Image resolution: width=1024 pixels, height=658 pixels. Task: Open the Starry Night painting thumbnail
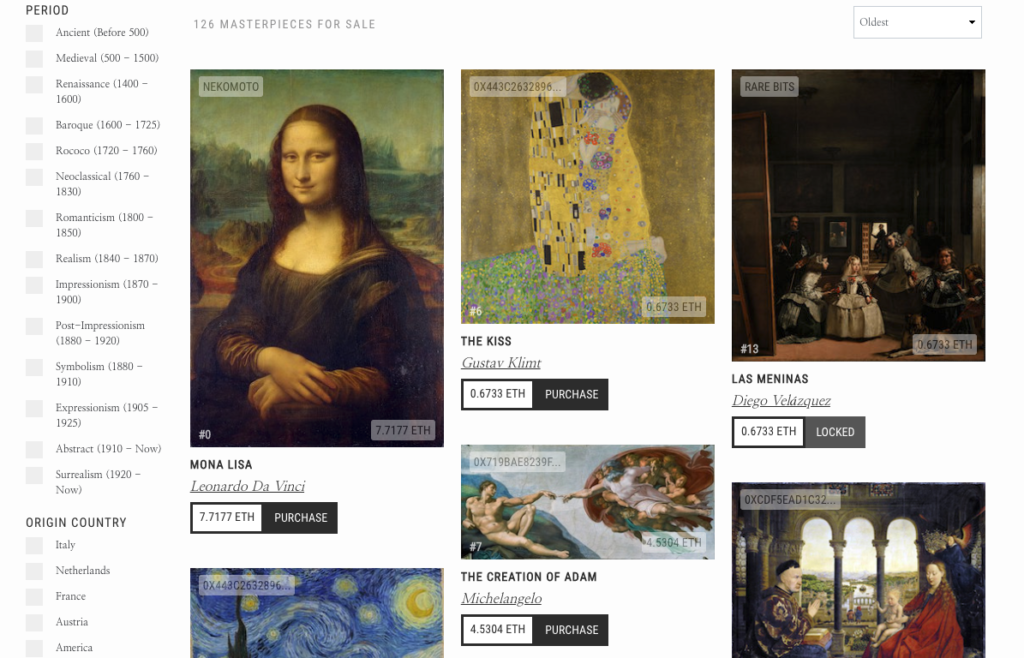click(x=317, y=613)
